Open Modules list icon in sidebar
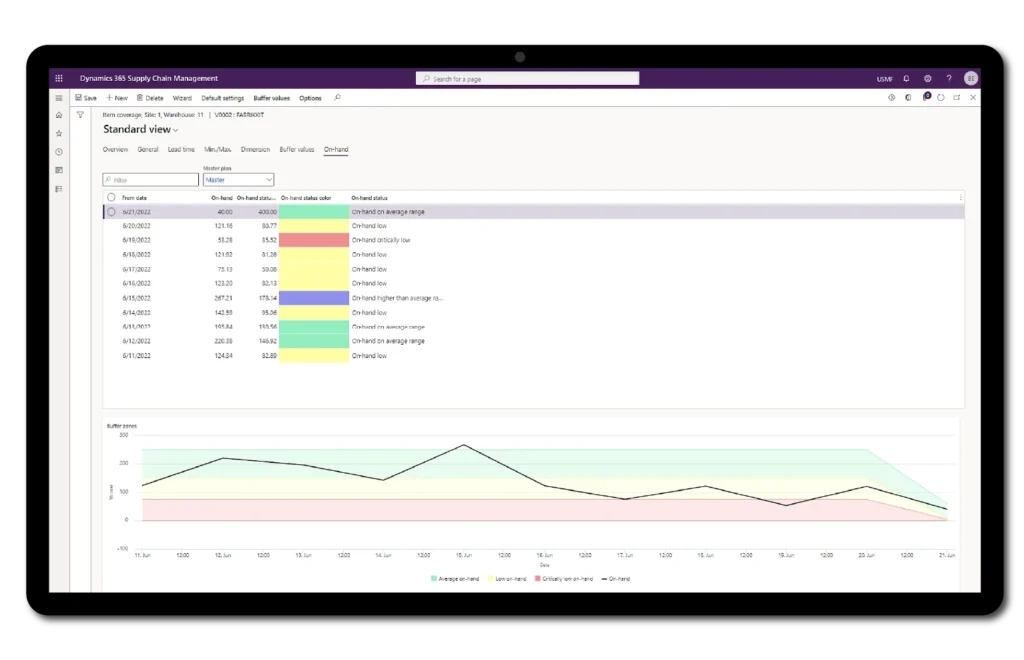Viewport: 1024px width, 660px height. tap(59, 189)
